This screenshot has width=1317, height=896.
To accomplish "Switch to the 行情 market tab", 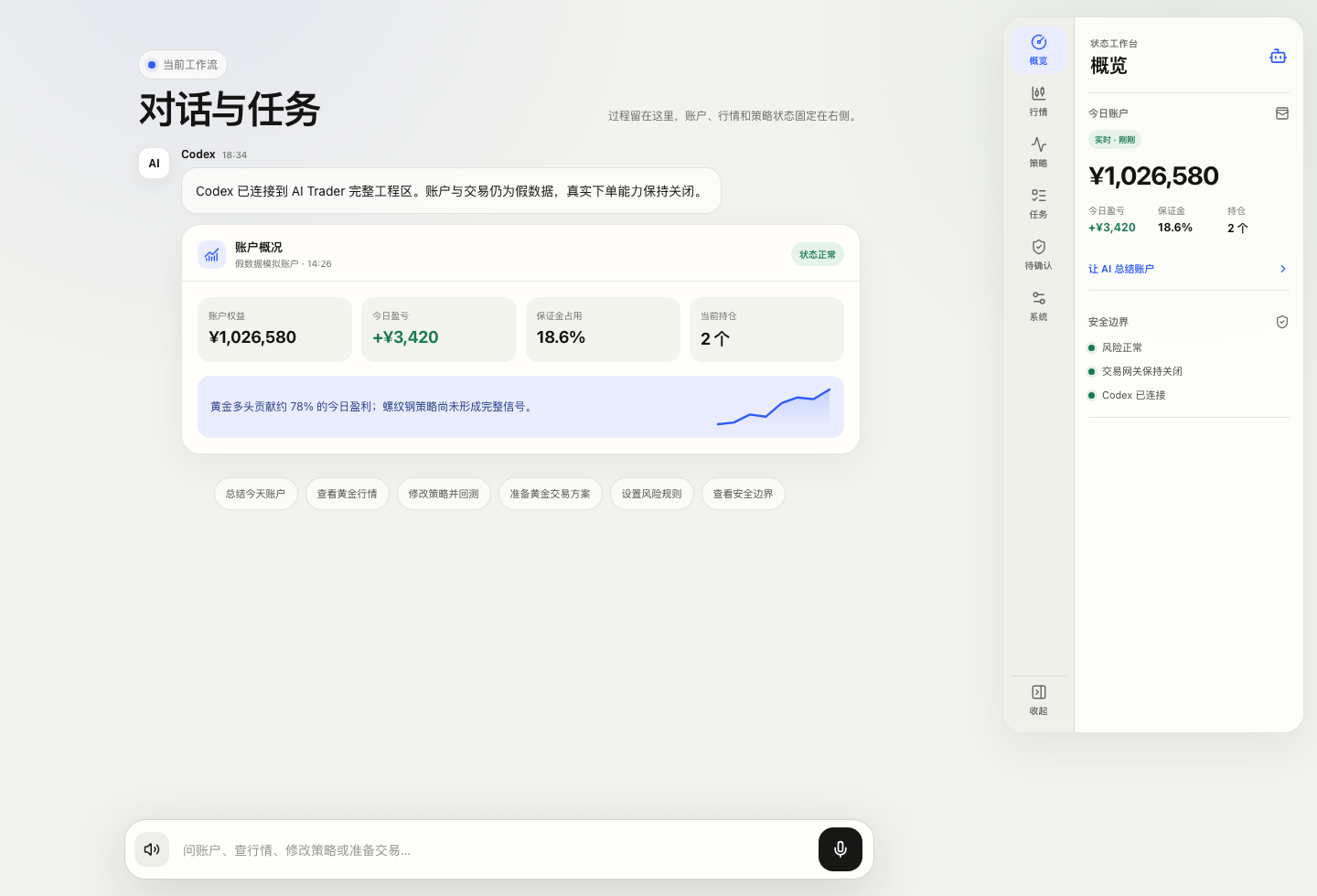I will click(x=1038, y=101).
